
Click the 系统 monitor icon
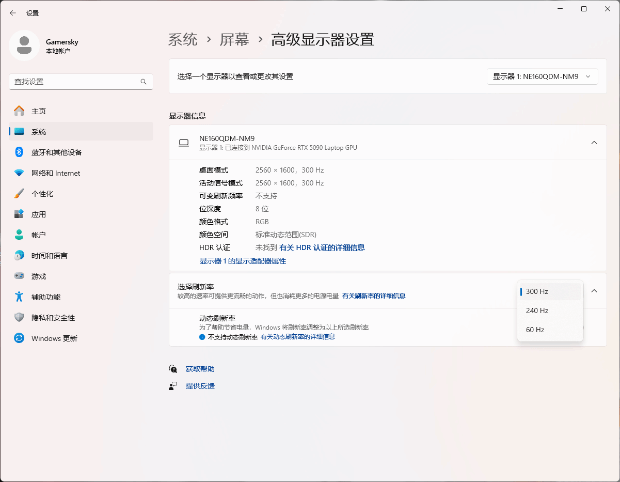coord(19,132)
